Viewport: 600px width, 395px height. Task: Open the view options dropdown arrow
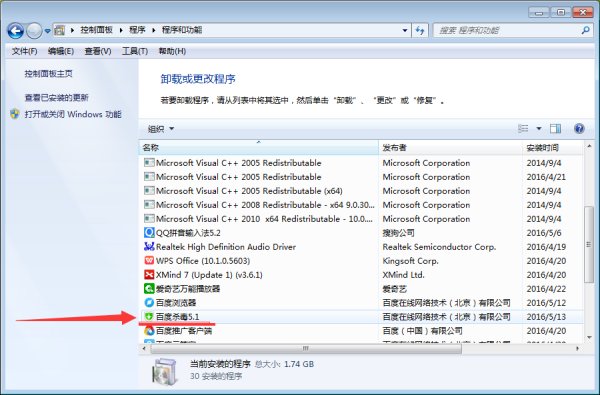pyautogui.click(x=539, y=129)
